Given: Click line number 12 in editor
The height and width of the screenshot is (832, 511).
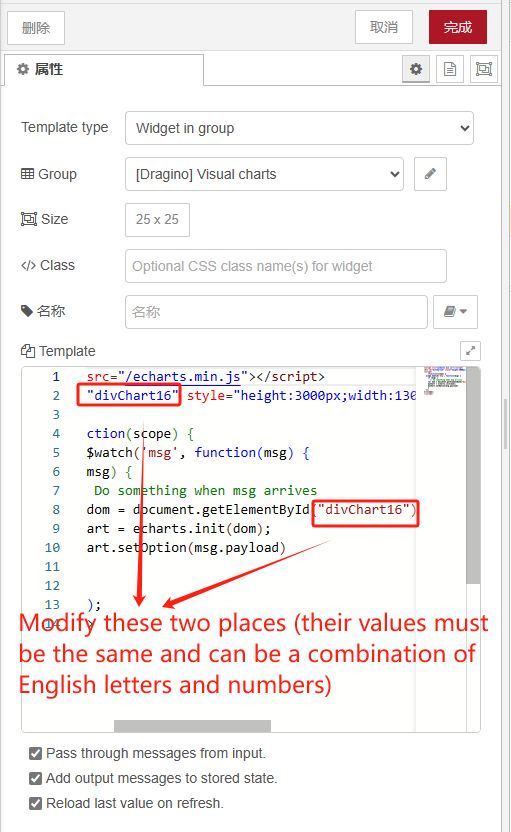Looking at the screenshot, I should click(x=52, y=586).
